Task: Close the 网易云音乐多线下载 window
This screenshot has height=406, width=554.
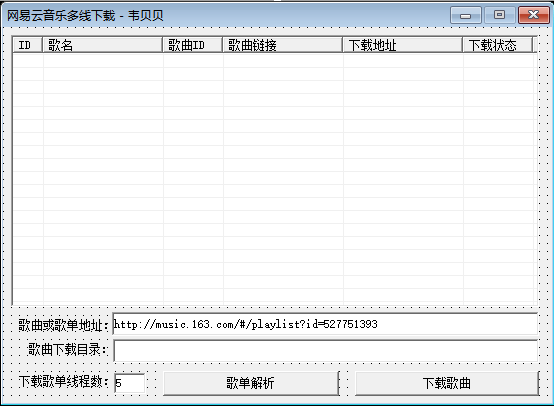Action: point(534,15)
